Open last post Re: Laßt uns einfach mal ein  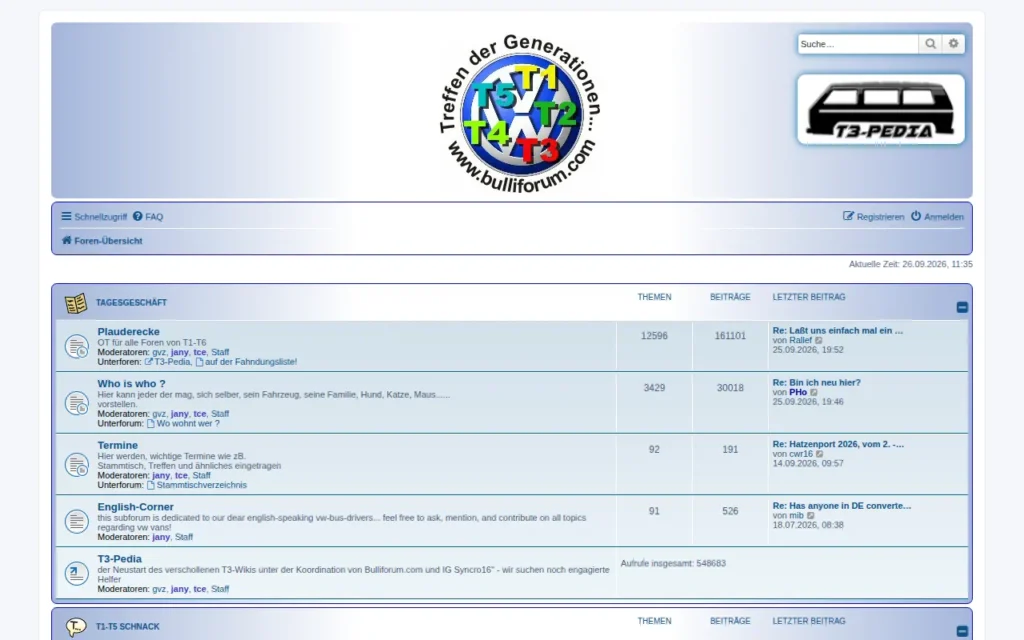[838, 330]
